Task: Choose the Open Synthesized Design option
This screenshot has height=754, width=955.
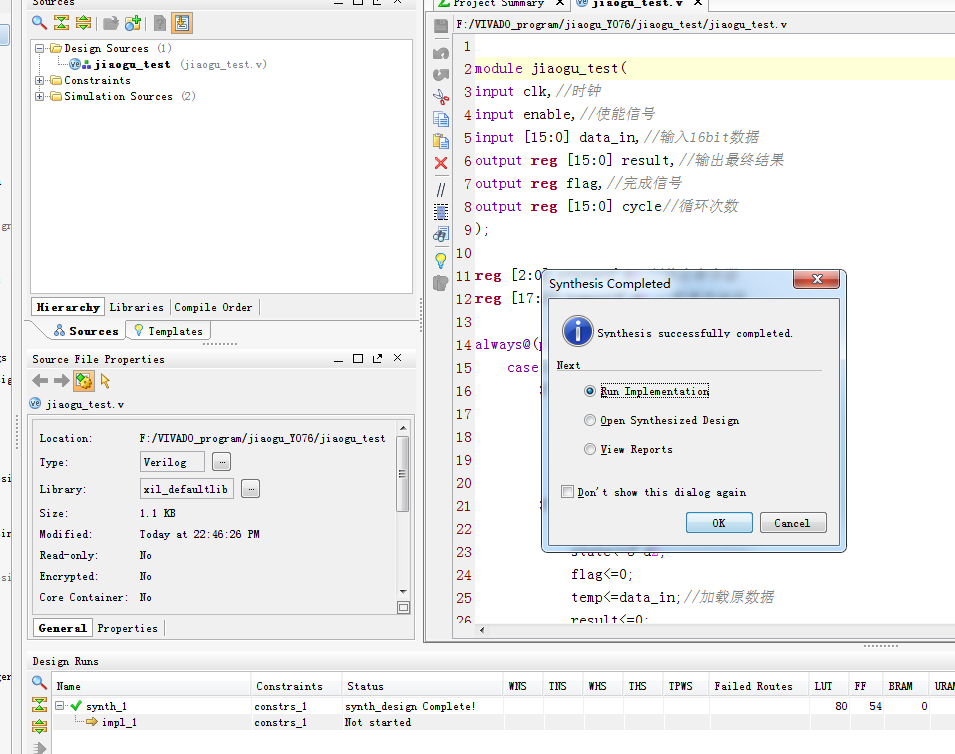Action: click(590, 421)
